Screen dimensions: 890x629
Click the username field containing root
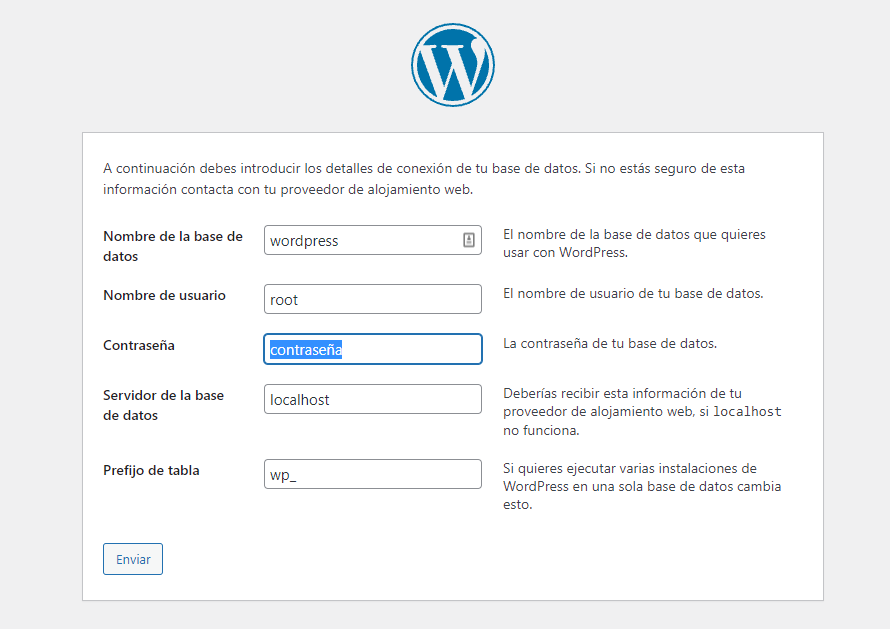(x=372, y=299)
